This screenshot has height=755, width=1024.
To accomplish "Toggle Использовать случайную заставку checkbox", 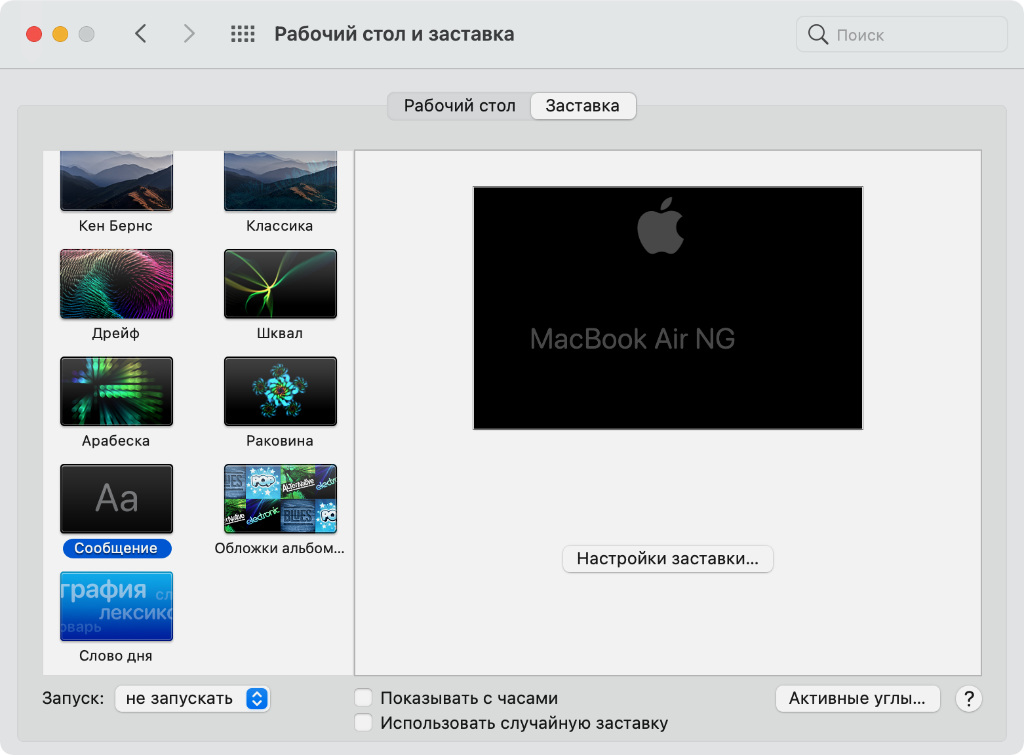I will click(364, 723).
